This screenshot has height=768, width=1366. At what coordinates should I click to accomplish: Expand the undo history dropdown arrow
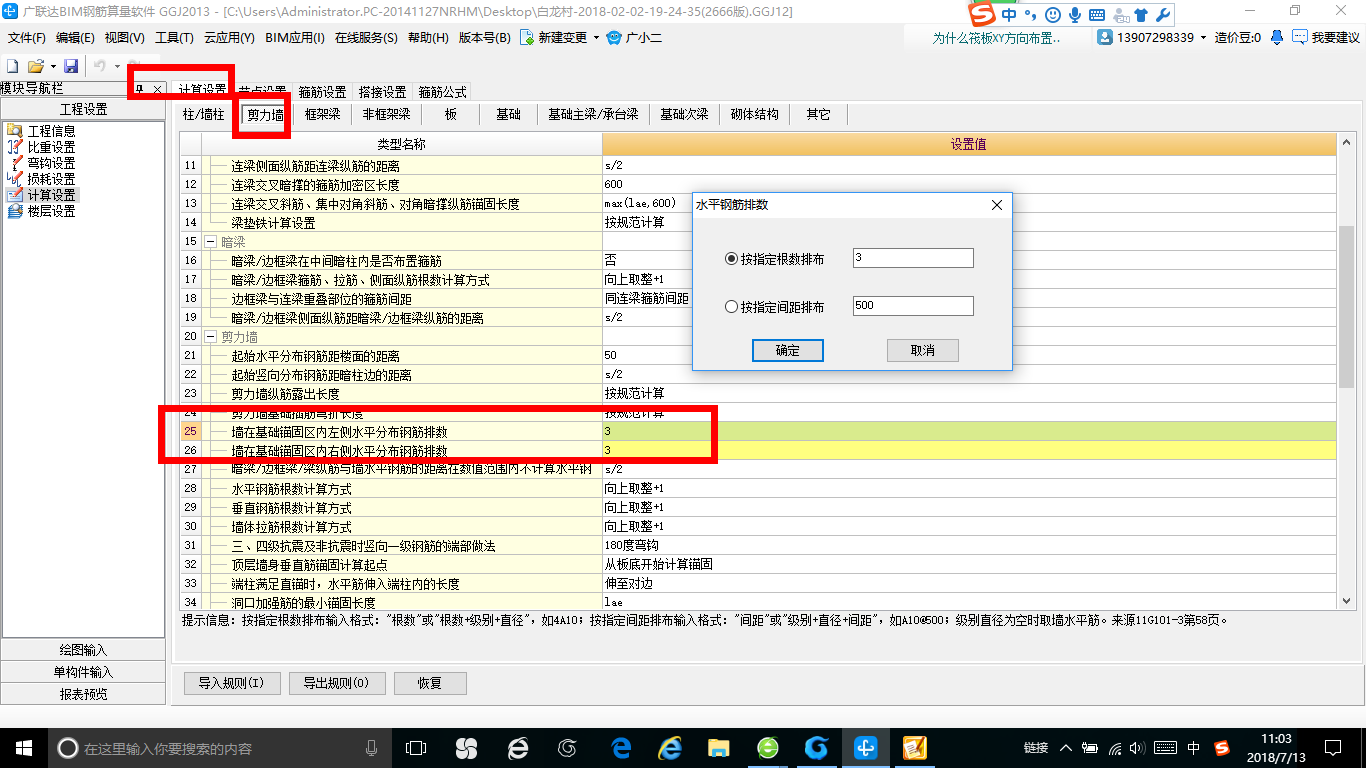click(x=116, y=66)
